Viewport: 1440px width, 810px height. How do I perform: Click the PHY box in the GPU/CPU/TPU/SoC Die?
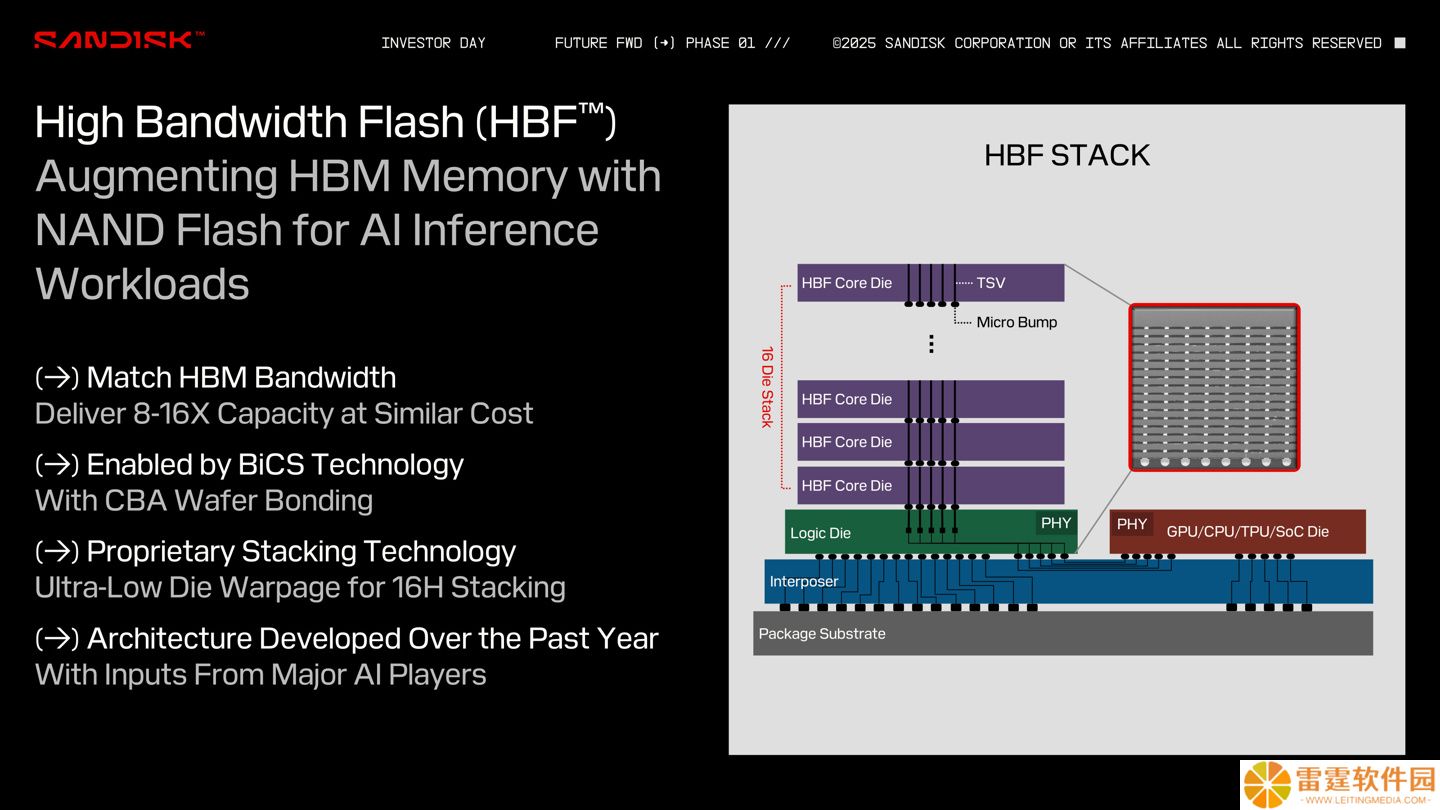pos(1132,524)
